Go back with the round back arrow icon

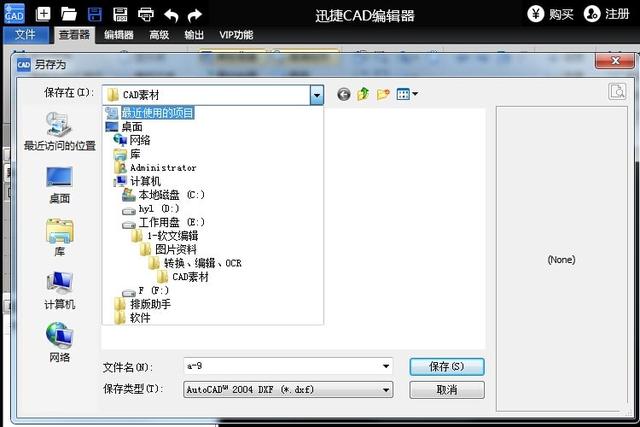344,95
